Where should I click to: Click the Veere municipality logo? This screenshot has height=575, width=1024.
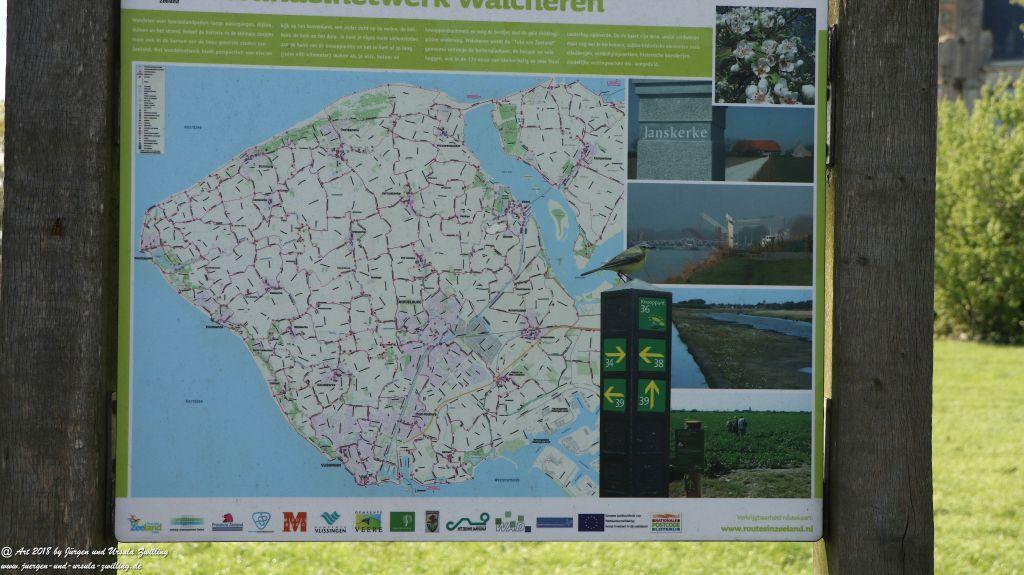click(368, 521)
